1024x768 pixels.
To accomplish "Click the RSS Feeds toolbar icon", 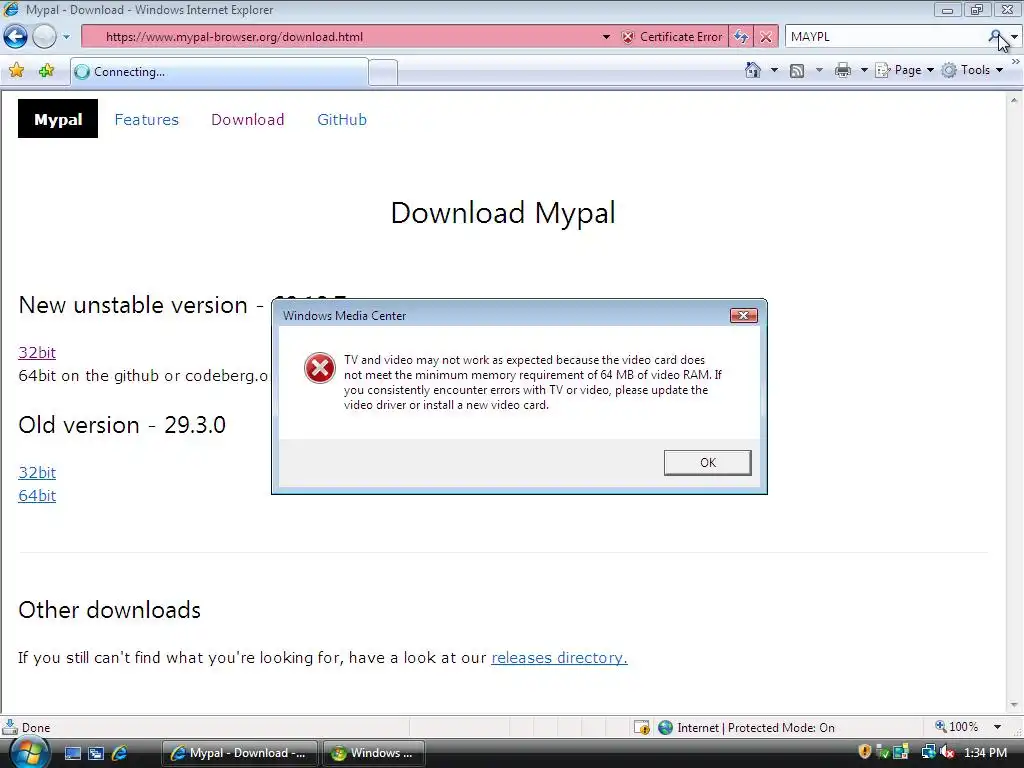I will (x=797, y=71).
